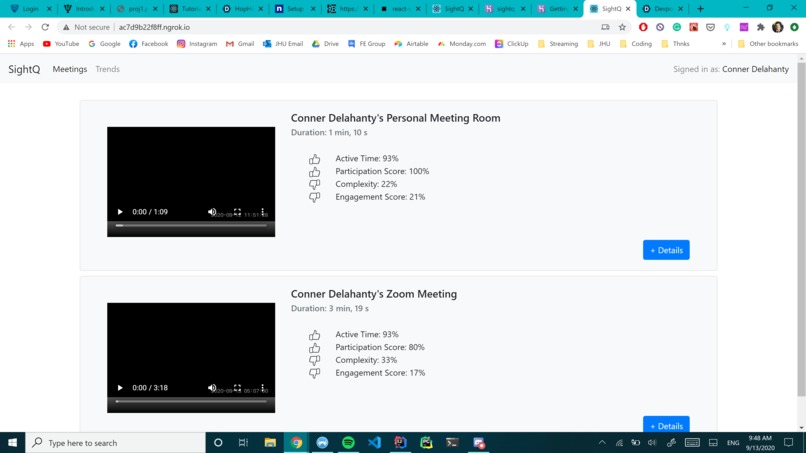Click the Engagement Score 17% thumbs-down icon
806x453 pixels.
click(315, 373)
